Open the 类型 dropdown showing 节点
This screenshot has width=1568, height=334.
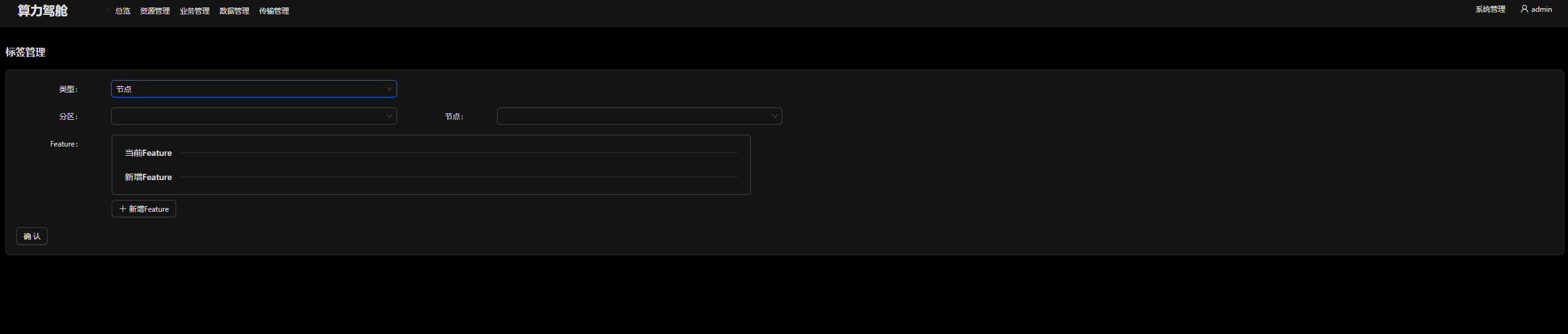coord(254,89)
